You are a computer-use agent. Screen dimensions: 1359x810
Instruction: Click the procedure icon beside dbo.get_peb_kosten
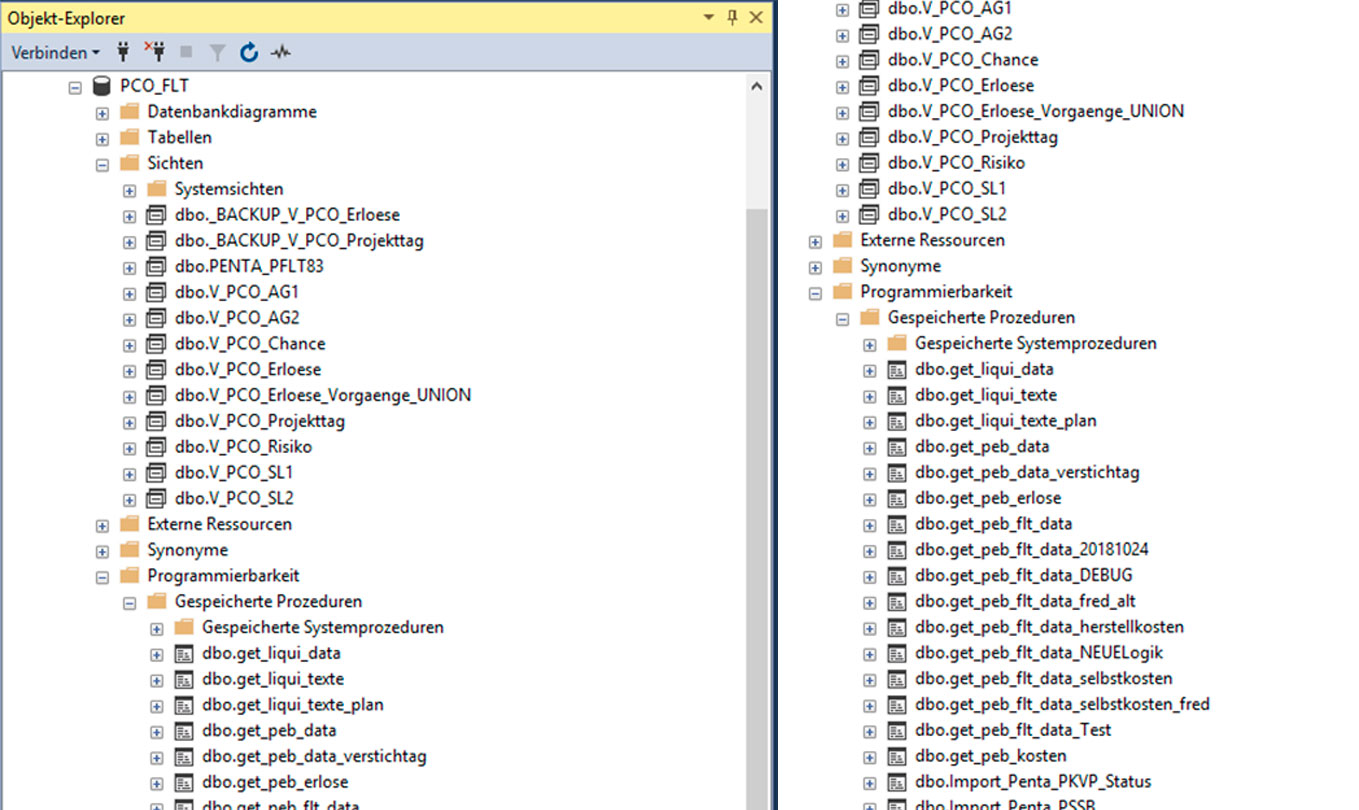coord(896,756)
